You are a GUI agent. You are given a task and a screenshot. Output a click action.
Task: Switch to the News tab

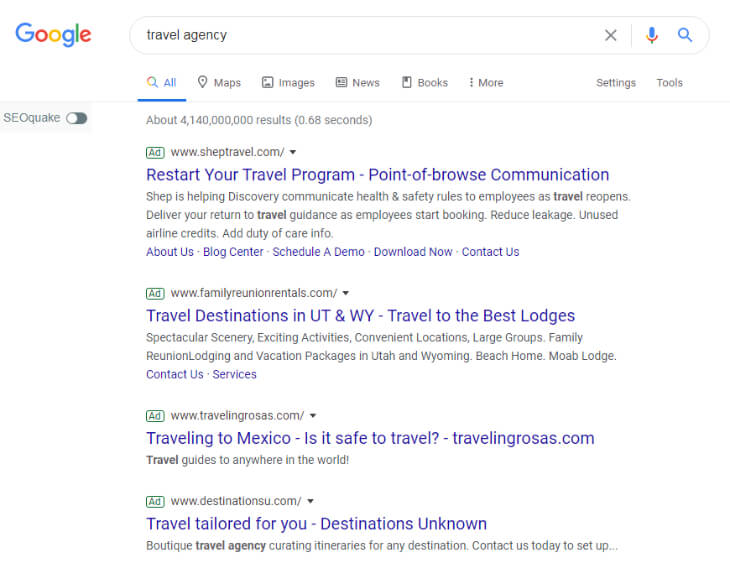point(358,83)
